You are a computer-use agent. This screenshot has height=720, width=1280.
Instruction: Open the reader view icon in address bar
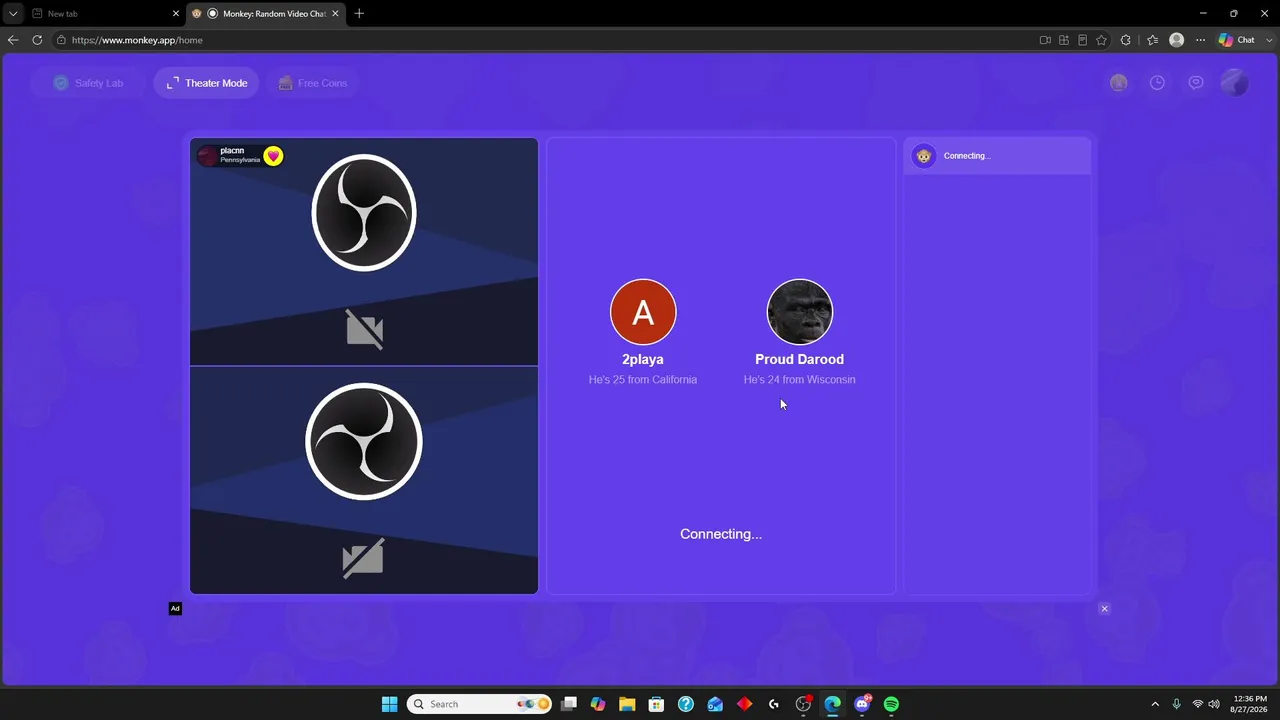pos(1082,40)
